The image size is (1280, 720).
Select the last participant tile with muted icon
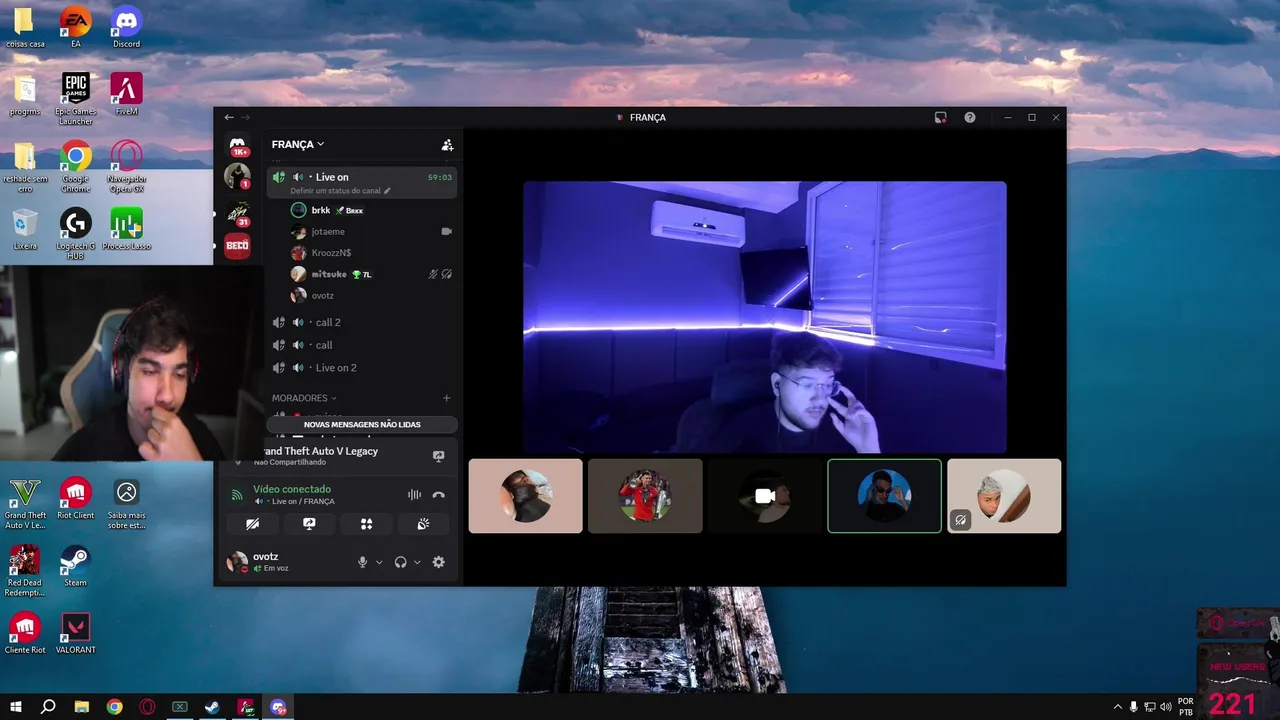tap(1004, 496)
